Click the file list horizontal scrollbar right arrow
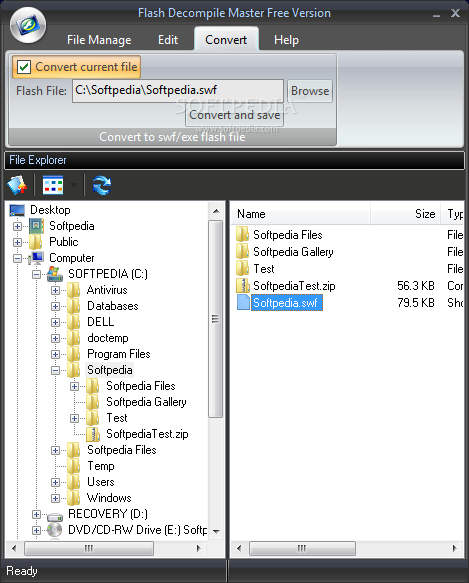Screen dimensions: 469x583 tap(454, 548)
